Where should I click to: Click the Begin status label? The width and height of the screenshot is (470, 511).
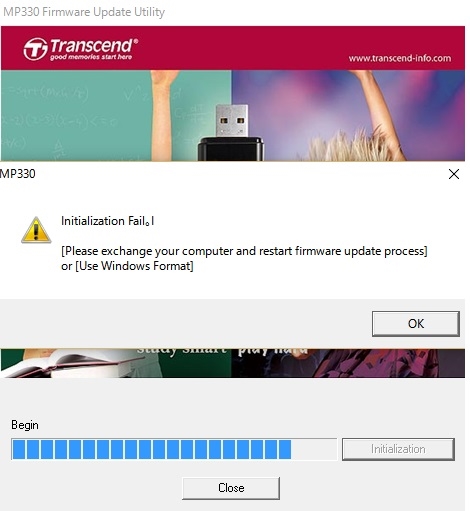pos(25,425)
